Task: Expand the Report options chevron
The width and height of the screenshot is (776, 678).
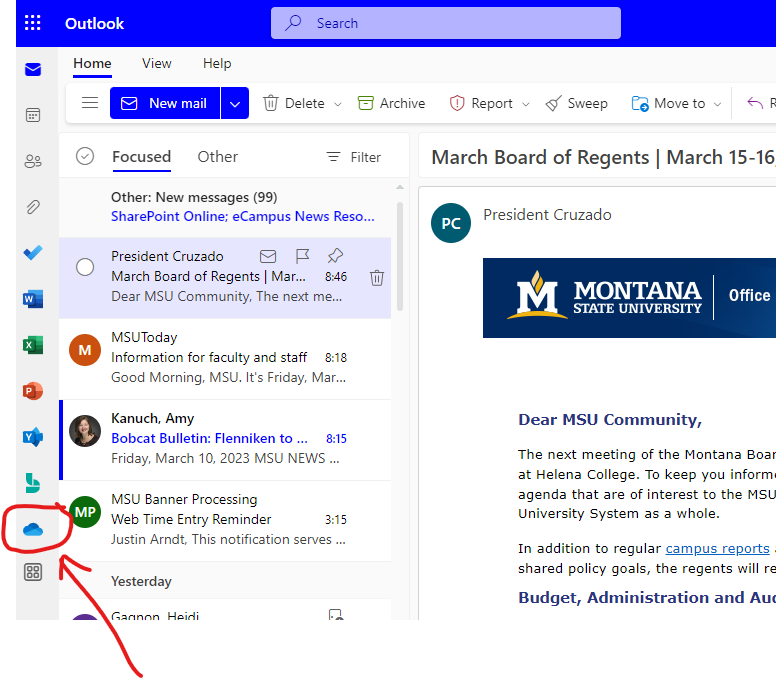Action: (x=526, y=104)
